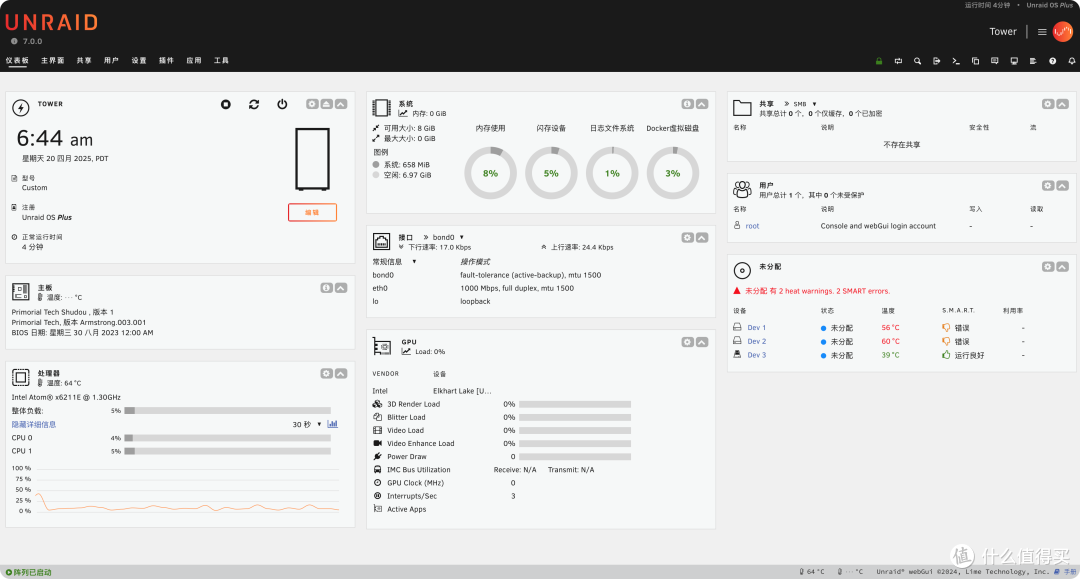
Task: Open the web terminal icon
Action: click(x=956, y=61)
